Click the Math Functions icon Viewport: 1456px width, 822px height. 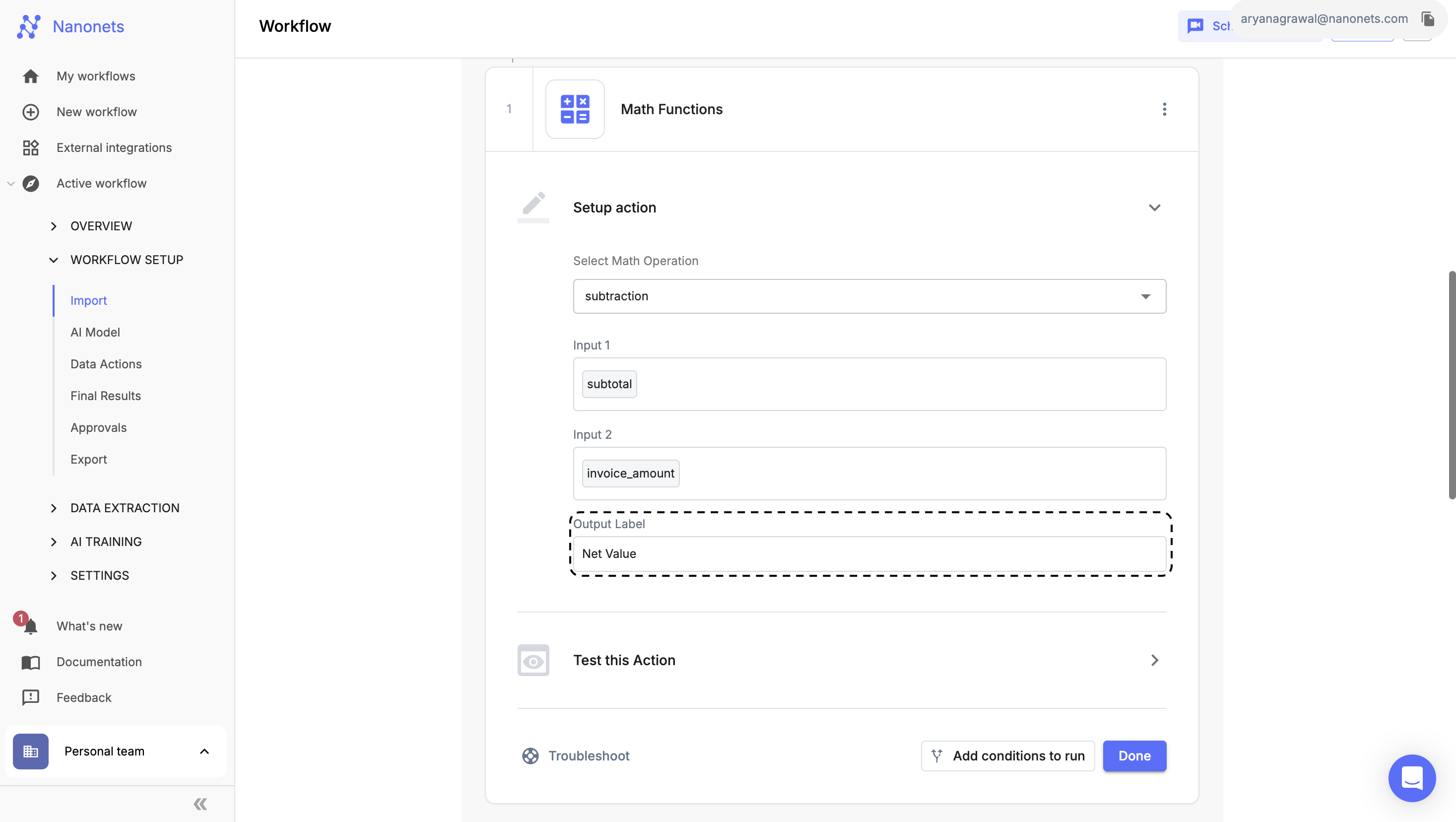click(575, 108)
